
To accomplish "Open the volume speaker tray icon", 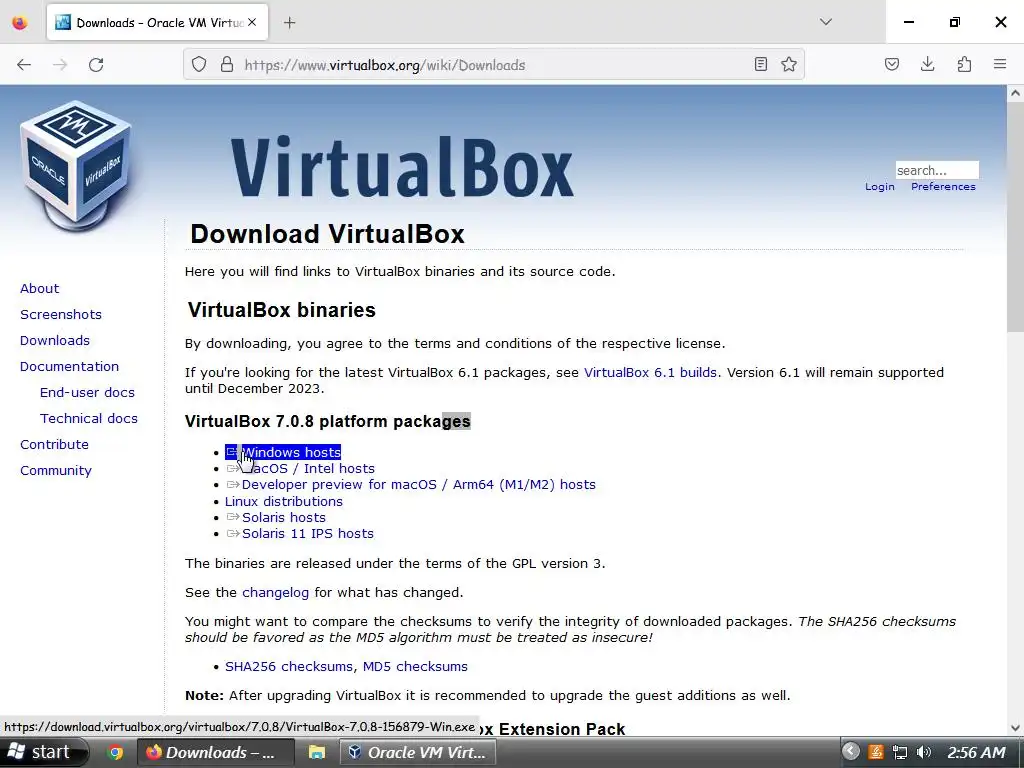I will (x=923, y=752).
